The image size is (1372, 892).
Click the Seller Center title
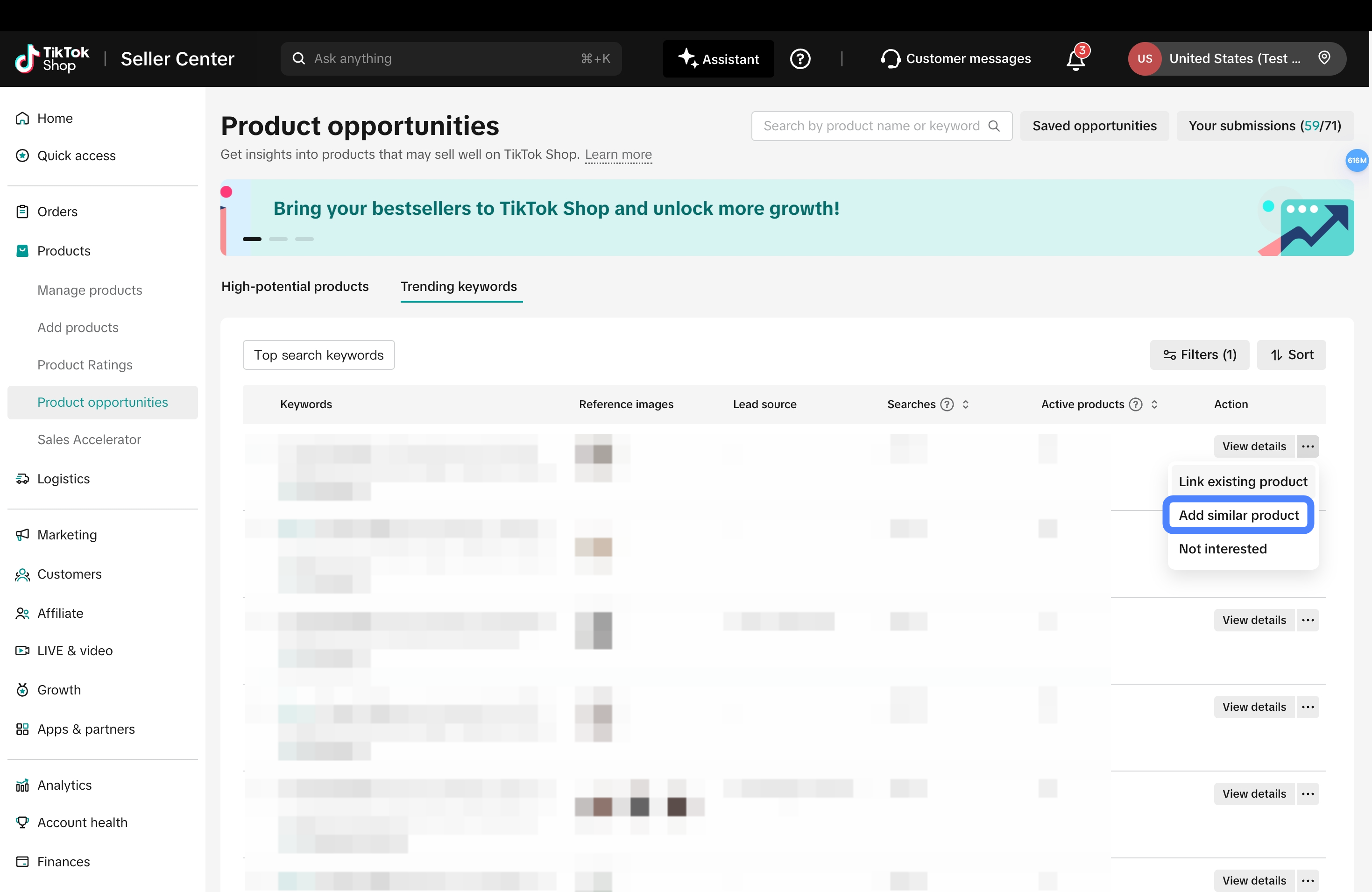[177, 59]
